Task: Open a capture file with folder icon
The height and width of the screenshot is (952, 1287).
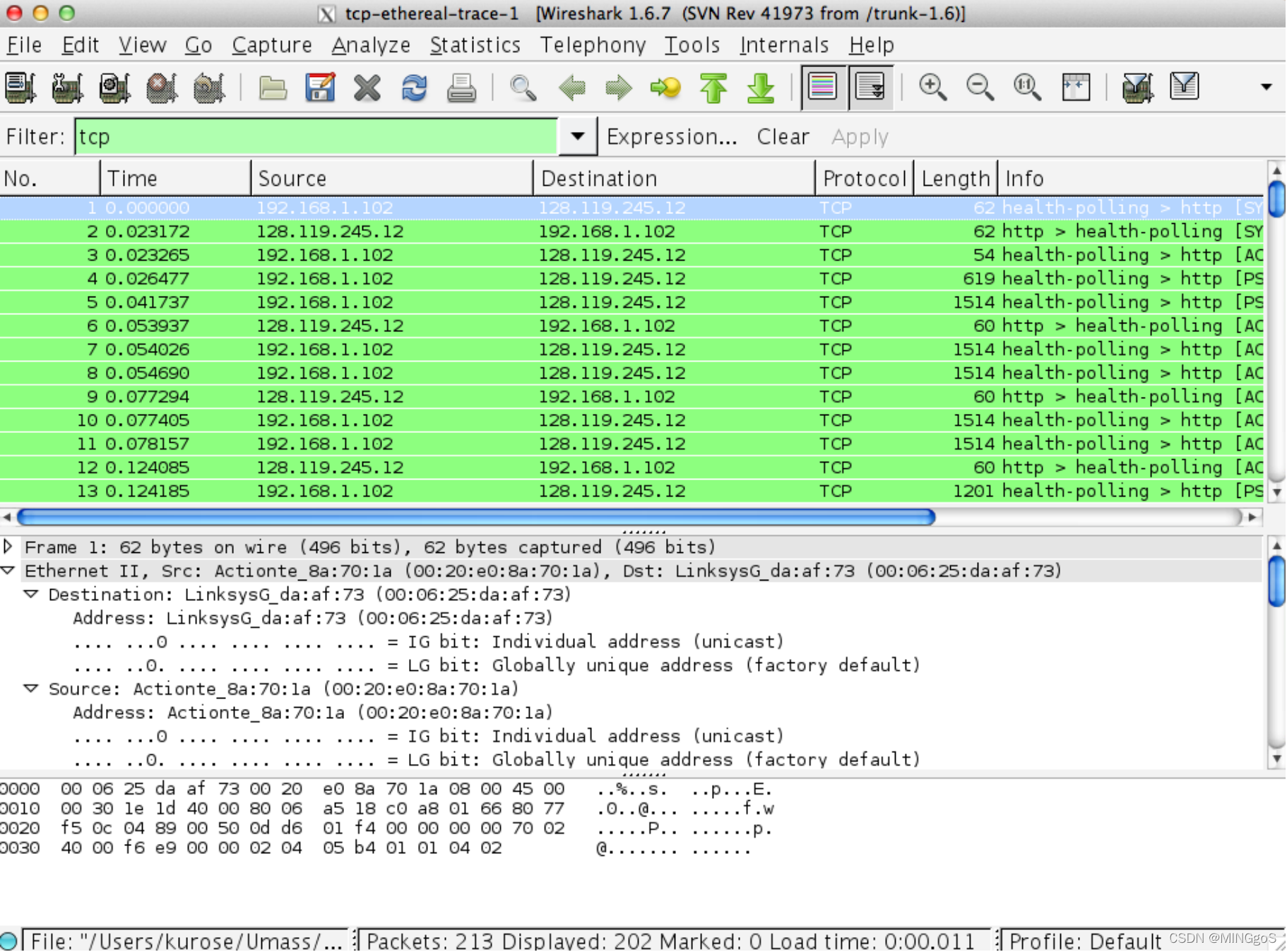Action: pos(272,88)
